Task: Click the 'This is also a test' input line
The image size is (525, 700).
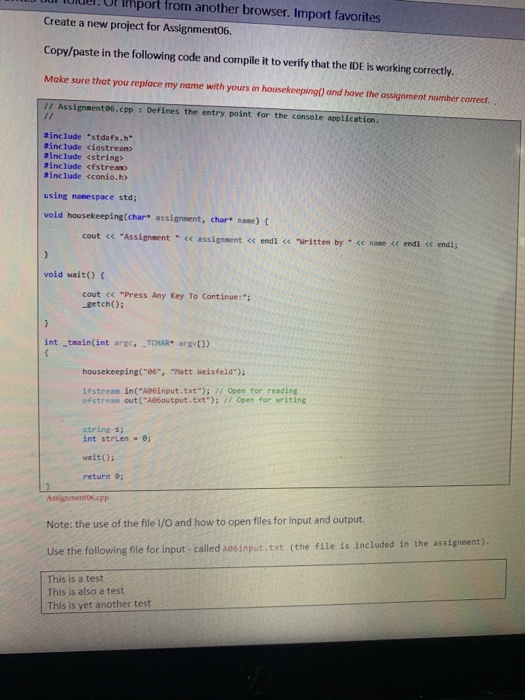Action: click(86, 592)
